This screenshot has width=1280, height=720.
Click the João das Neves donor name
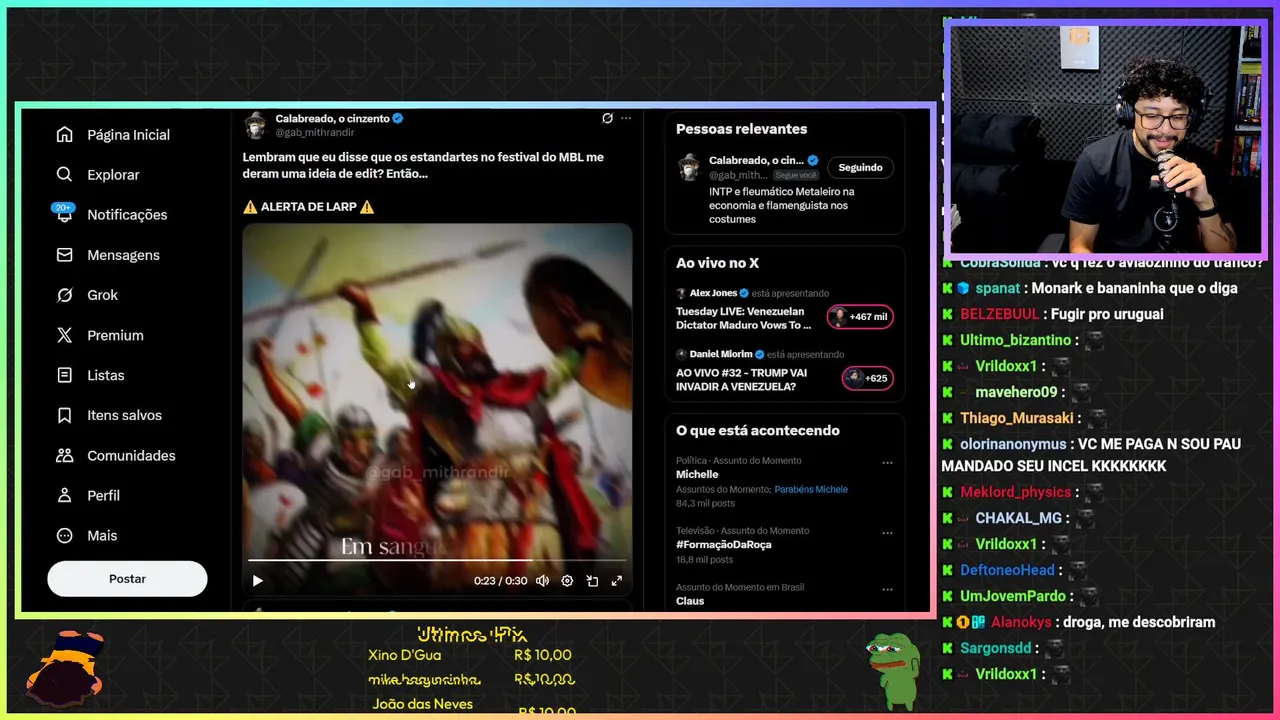[x=422, y=703]
